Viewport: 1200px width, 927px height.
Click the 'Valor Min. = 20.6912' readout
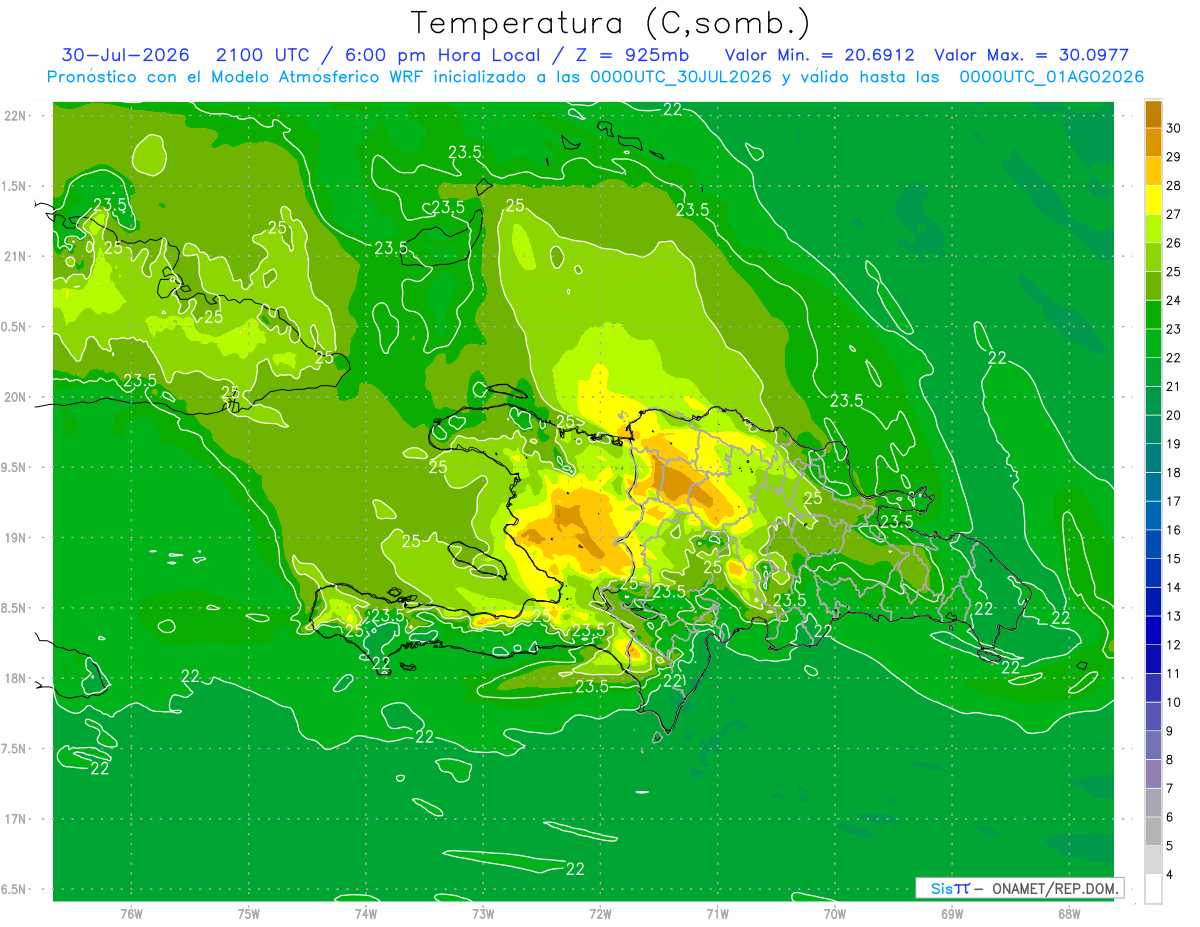click(x=820, y=55)
